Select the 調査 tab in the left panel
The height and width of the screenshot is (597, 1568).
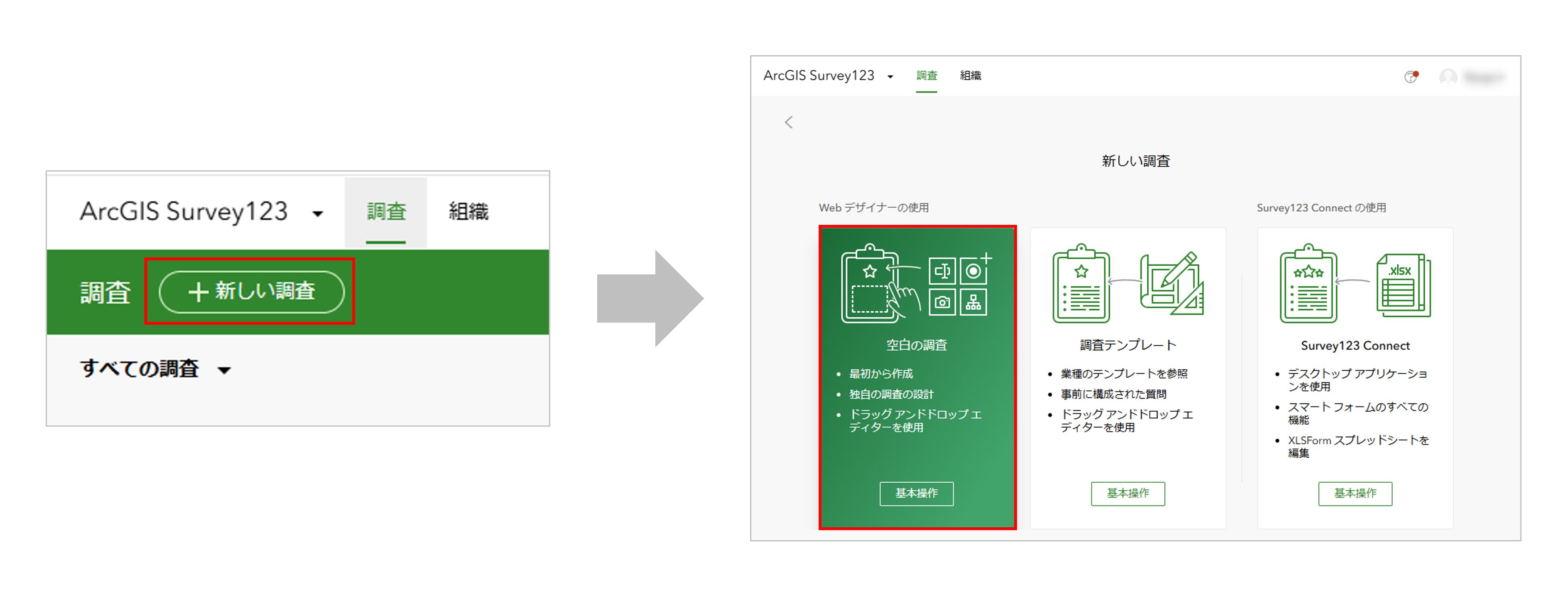coord(386,212)
